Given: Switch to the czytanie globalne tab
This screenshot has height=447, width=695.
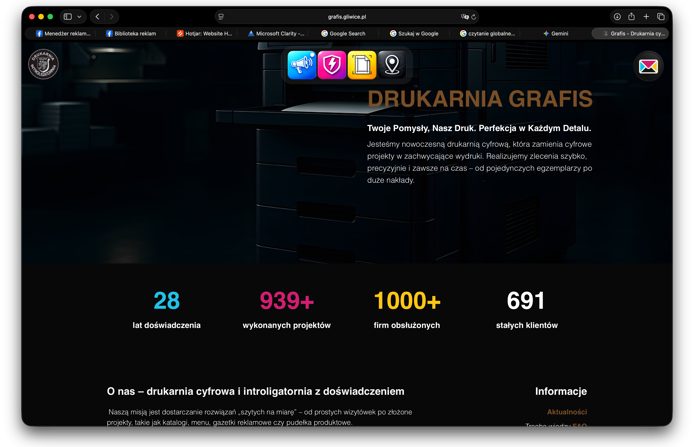Looking at the screenshot, I should point(487,34).
